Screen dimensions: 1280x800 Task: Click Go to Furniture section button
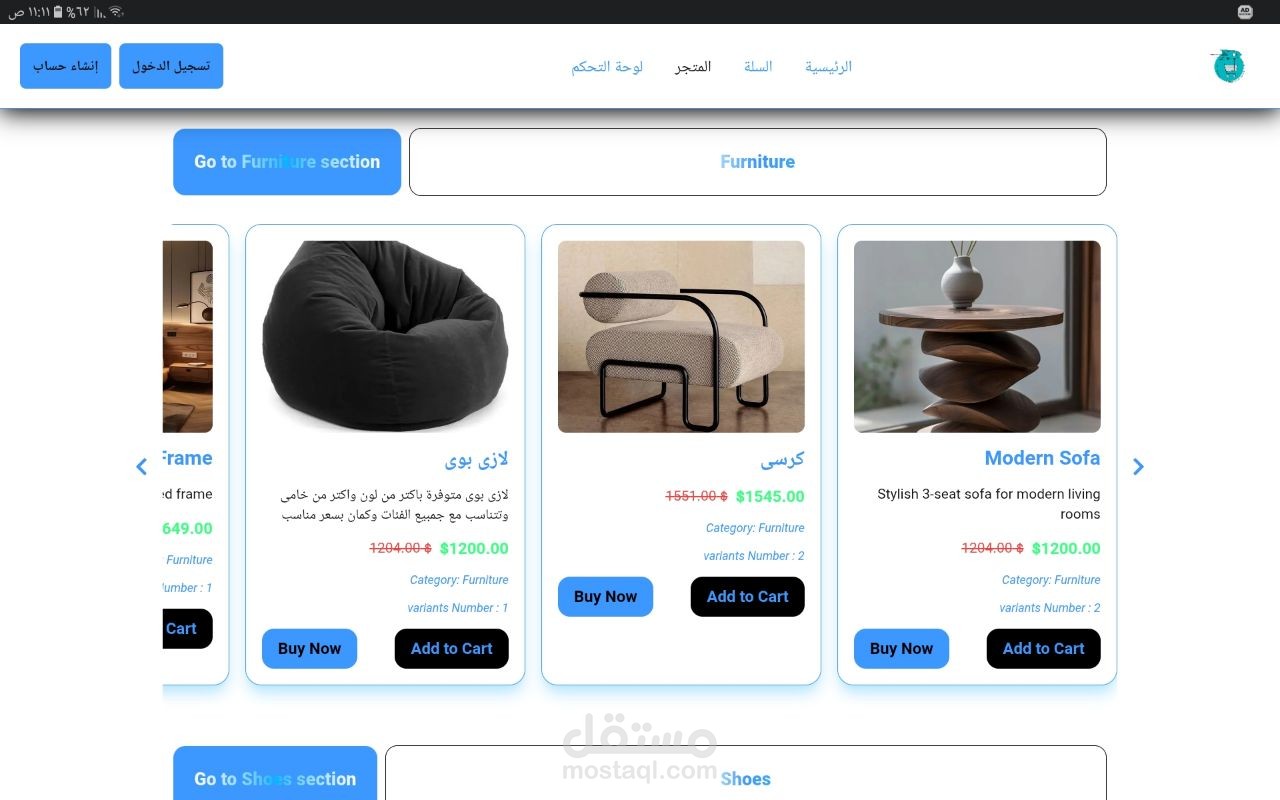tap(287, 162)
